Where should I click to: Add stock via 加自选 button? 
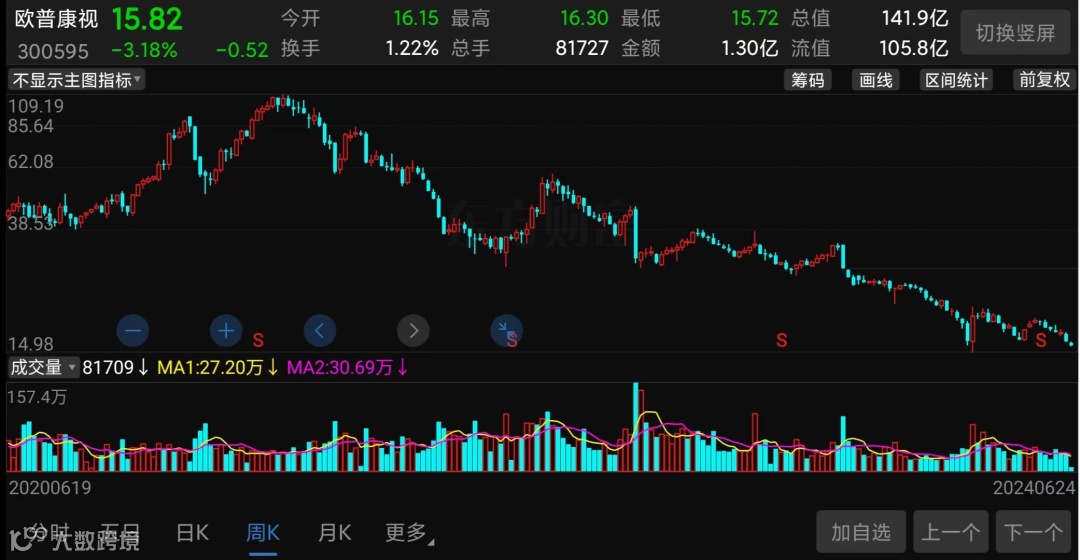(x=861, y=532)
